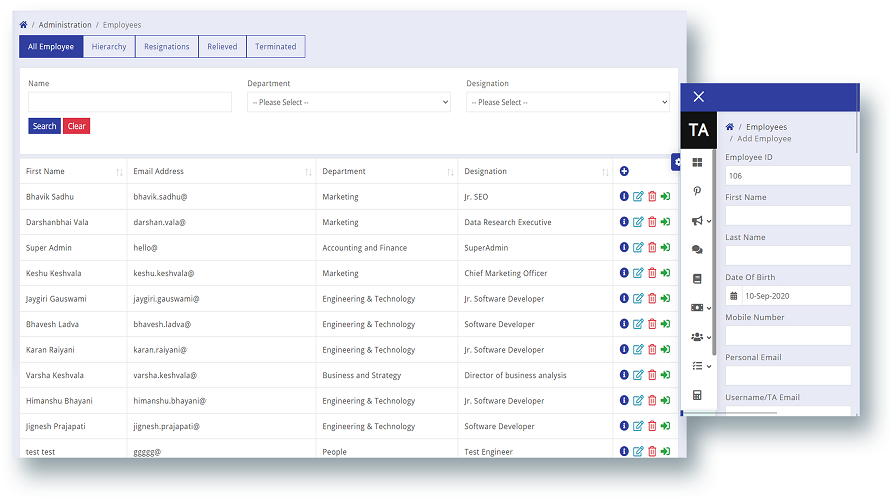Image resolution: width=890 pixels, height=500 pixels.
Task: Click the red Clear button
Action: point(77,126)
